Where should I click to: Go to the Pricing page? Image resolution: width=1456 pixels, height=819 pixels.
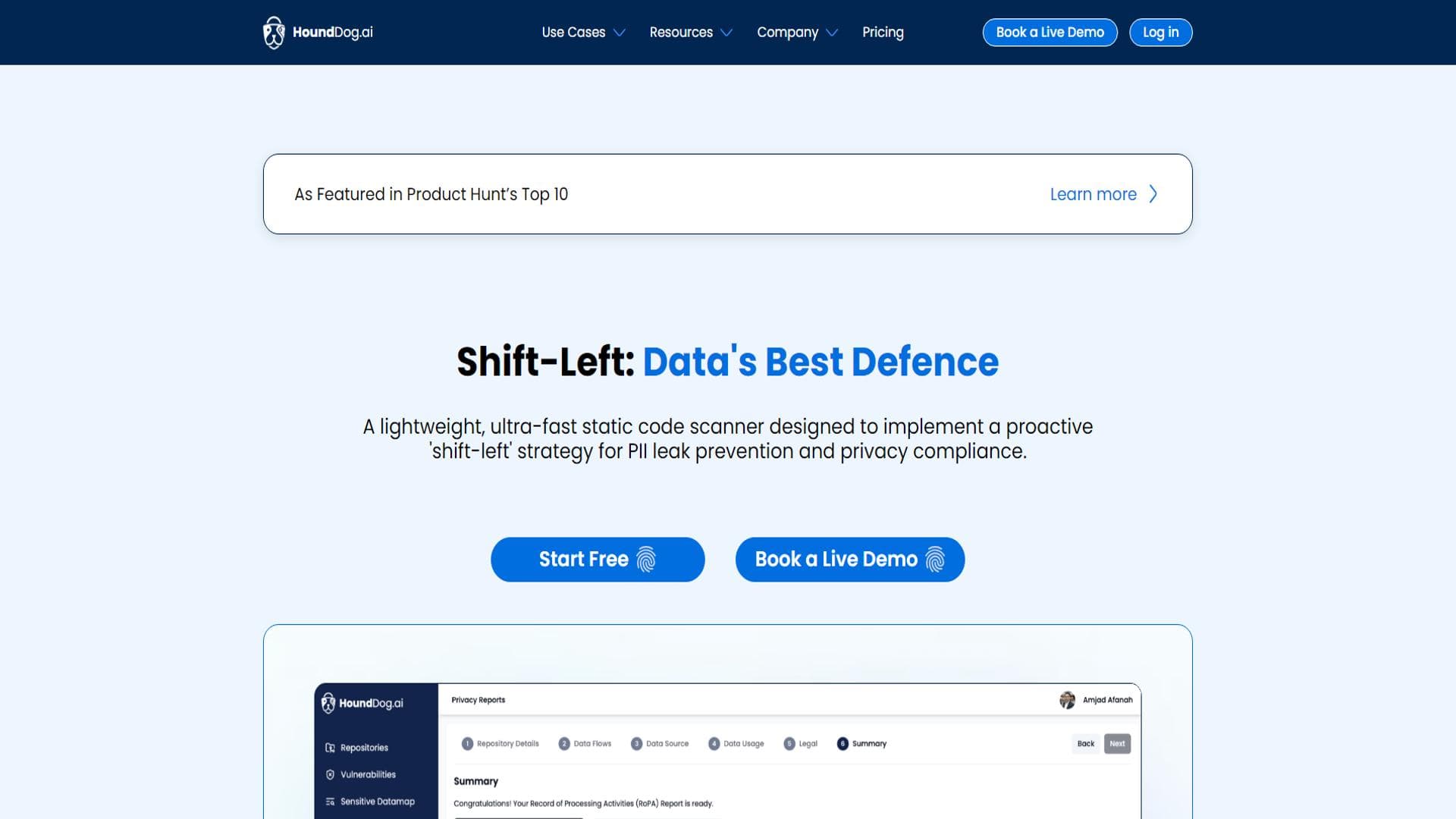click(883, 33)
